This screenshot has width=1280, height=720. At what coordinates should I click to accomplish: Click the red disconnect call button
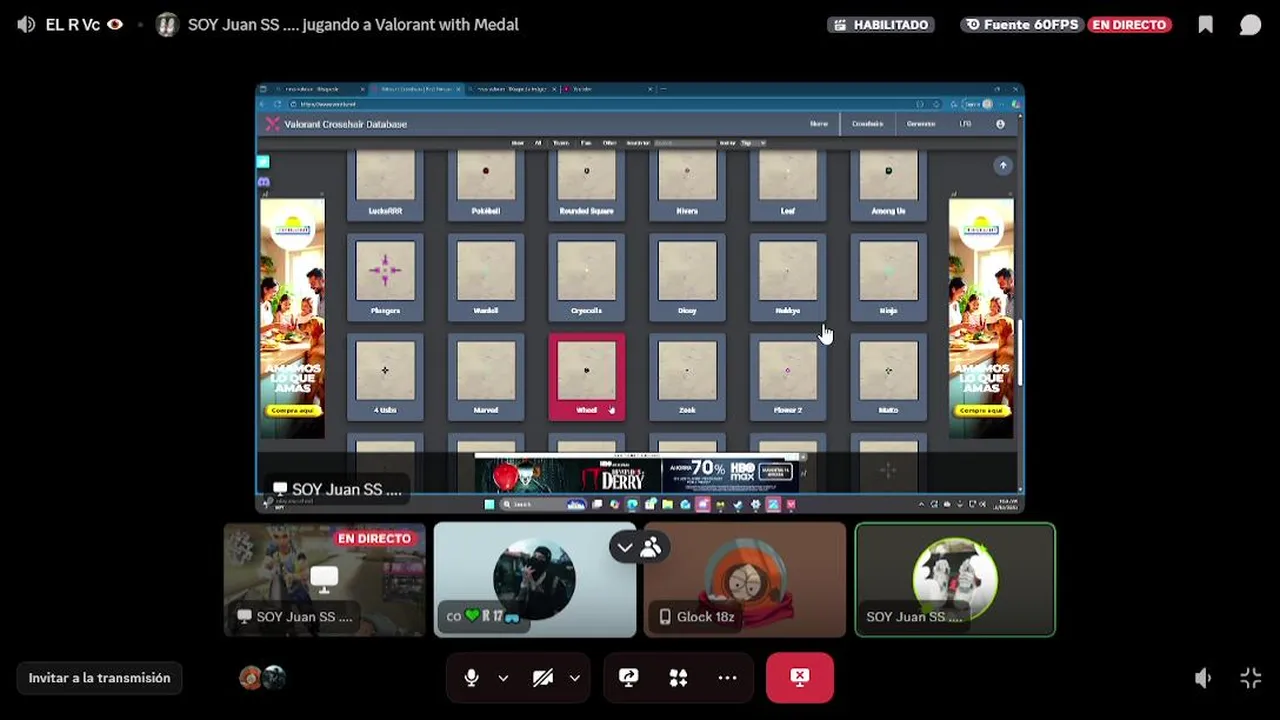[800, 678]
